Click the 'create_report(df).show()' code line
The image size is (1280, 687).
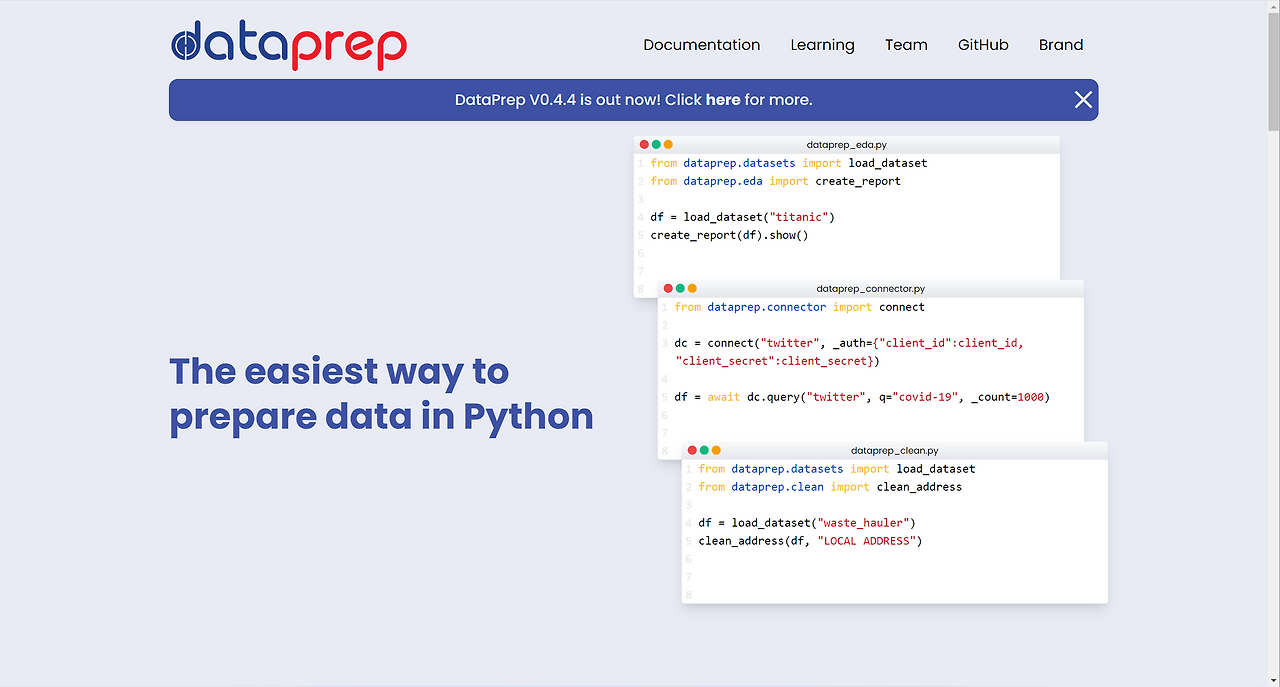729,235
